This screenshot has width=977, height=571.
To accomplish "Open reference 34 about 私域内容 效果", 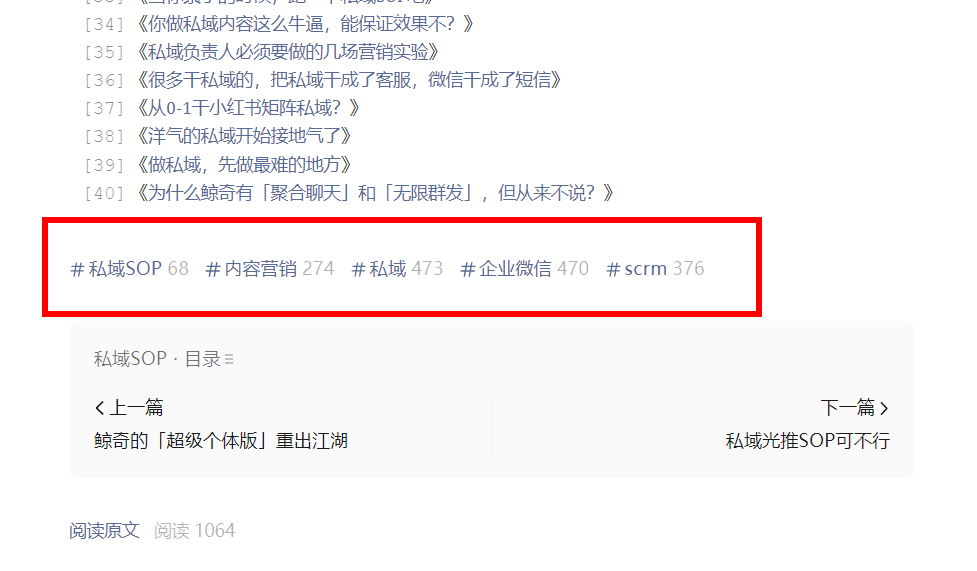I will click(305, 24).
